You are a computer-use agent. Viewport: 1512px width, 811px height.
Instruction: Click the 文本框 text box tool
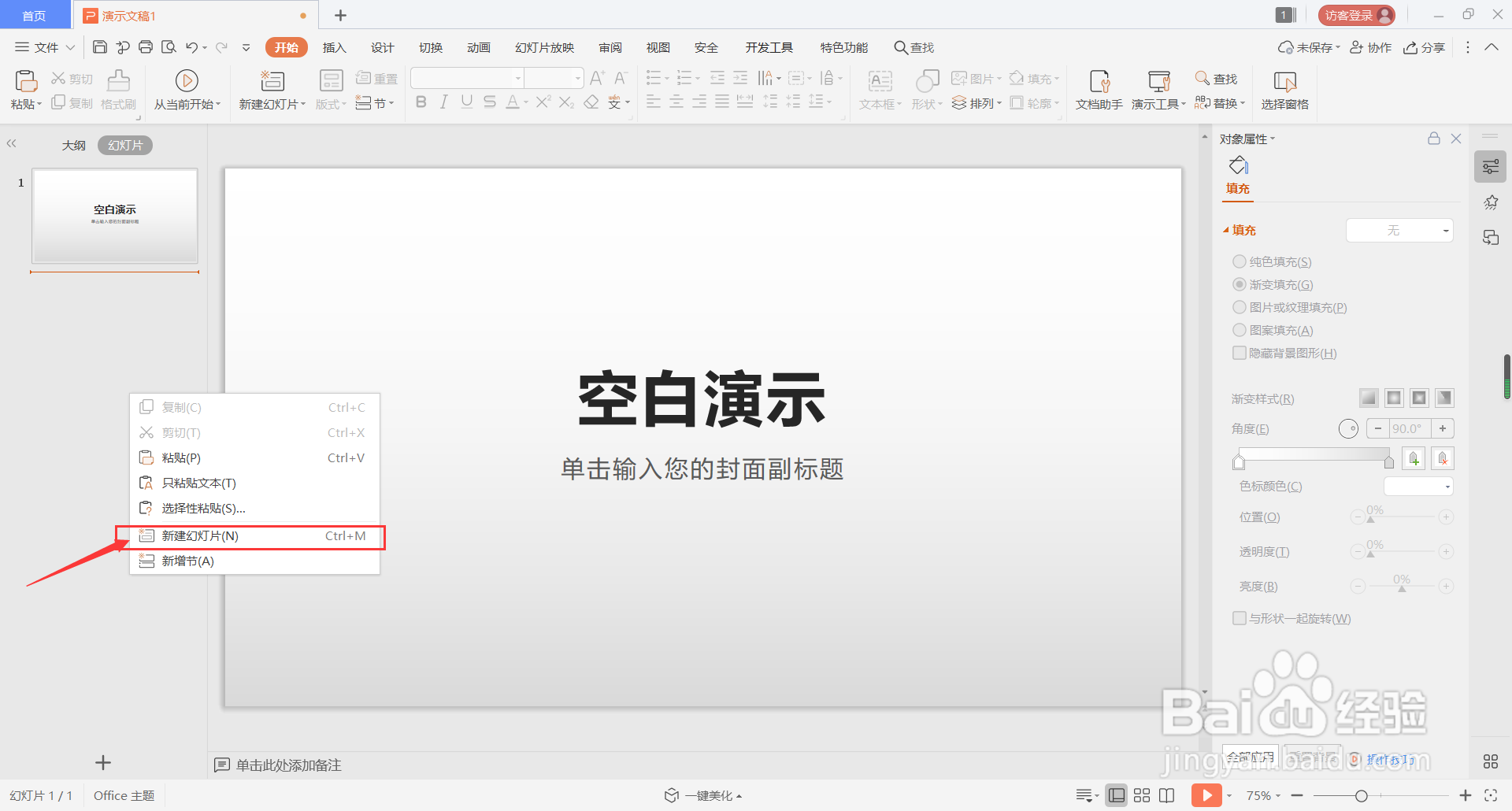tap(880, 89)
